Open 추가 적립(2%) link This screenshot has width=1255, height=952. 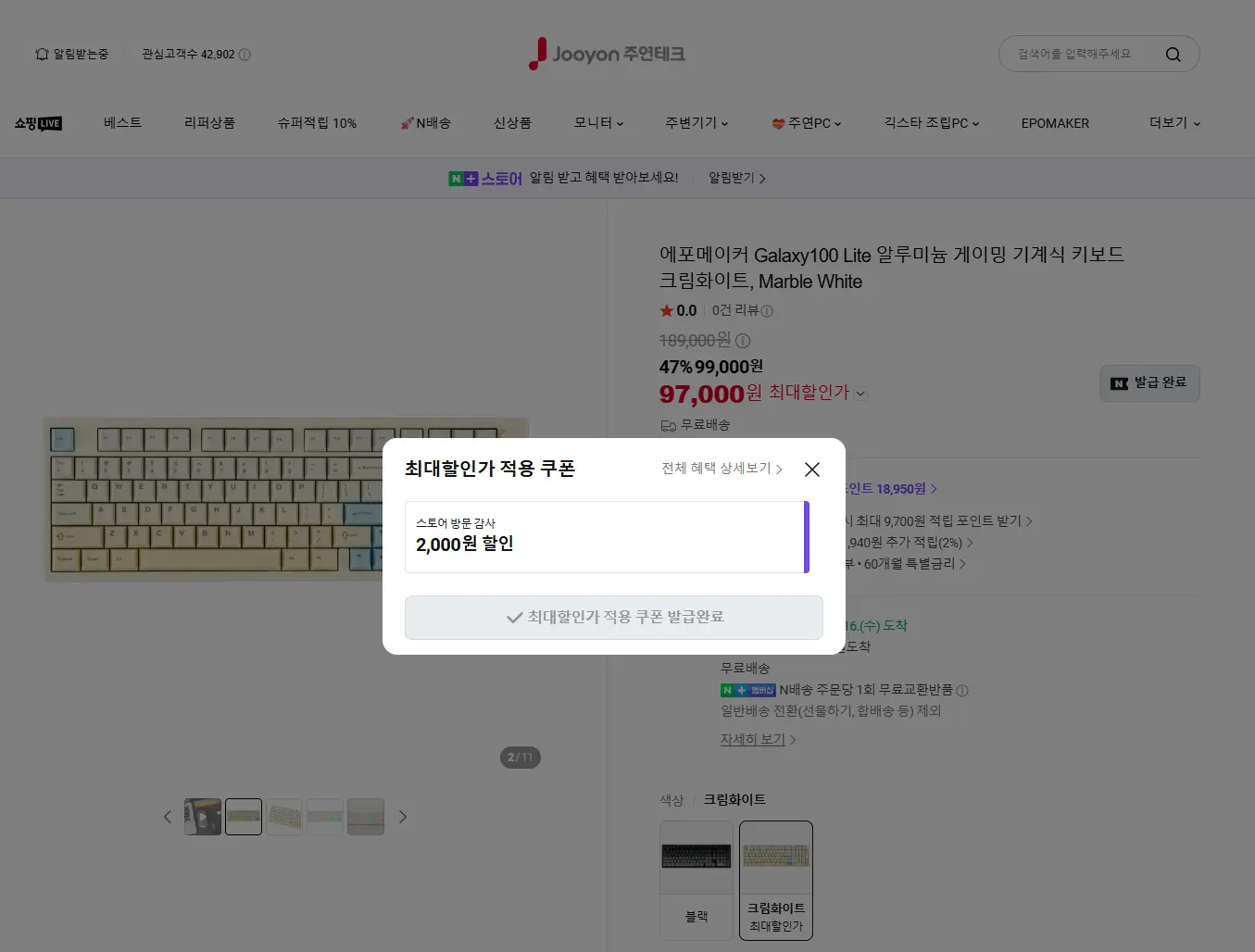click(910, 543)
